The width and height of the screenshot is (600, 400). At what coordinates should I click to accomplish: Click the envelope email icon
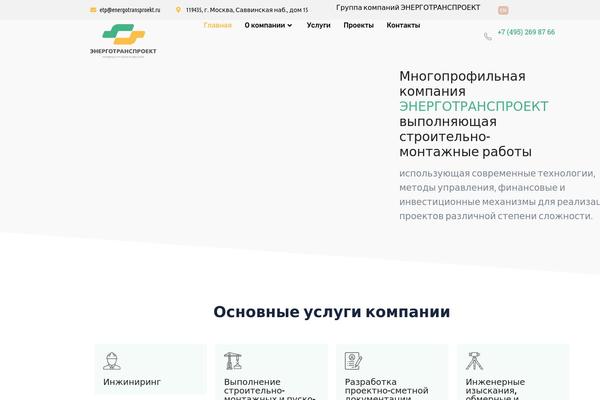(93, 10)
